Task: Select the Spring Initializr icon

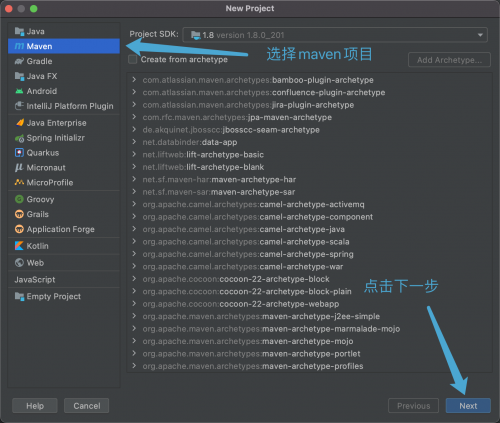Action: pyautogui.click(x=19, y=138)
